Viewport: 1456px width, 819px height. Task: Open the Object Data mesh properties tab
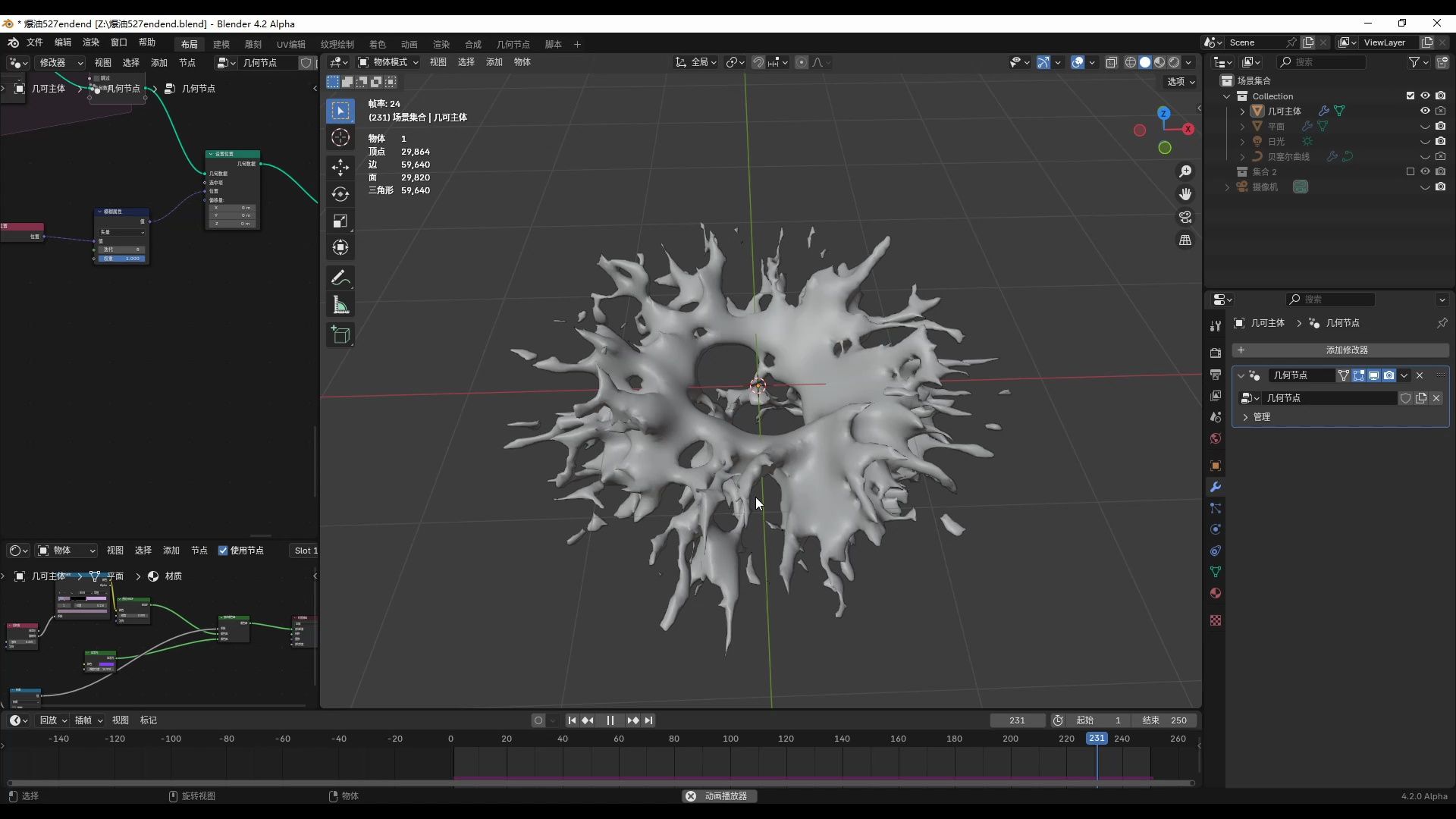coord(1216,572)
